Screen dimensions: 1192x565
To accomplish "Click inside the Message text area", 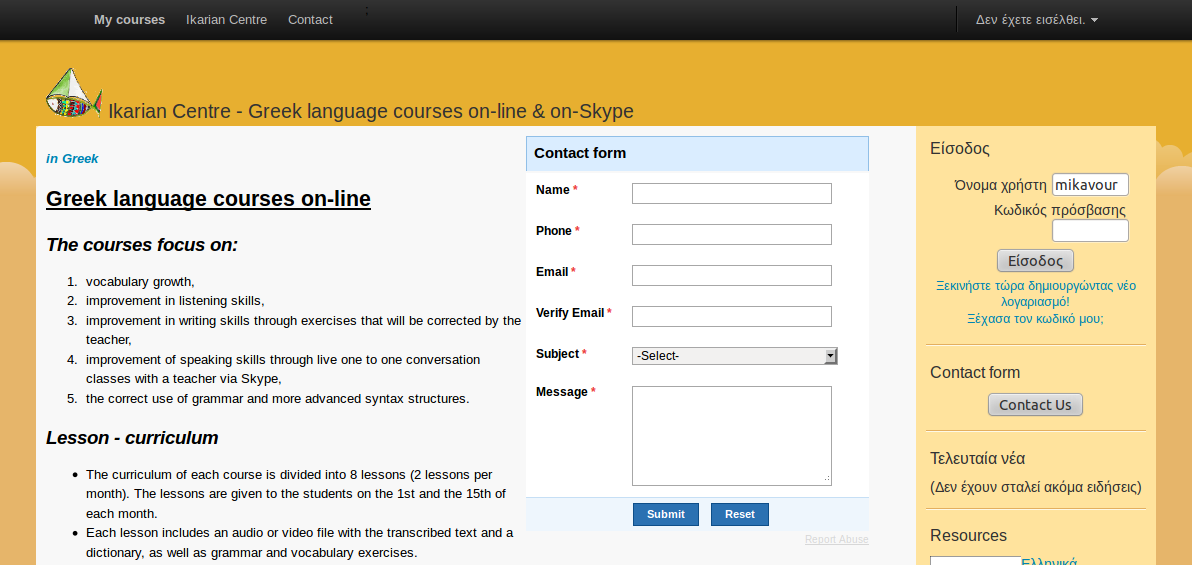I will coord(731,436).
